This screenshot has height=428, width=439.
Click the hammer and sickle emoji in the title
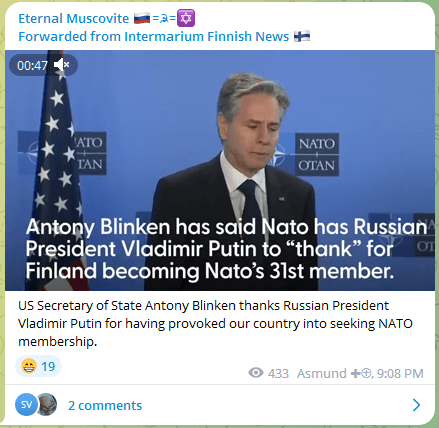pyautogui.click(x=164, y=19)
